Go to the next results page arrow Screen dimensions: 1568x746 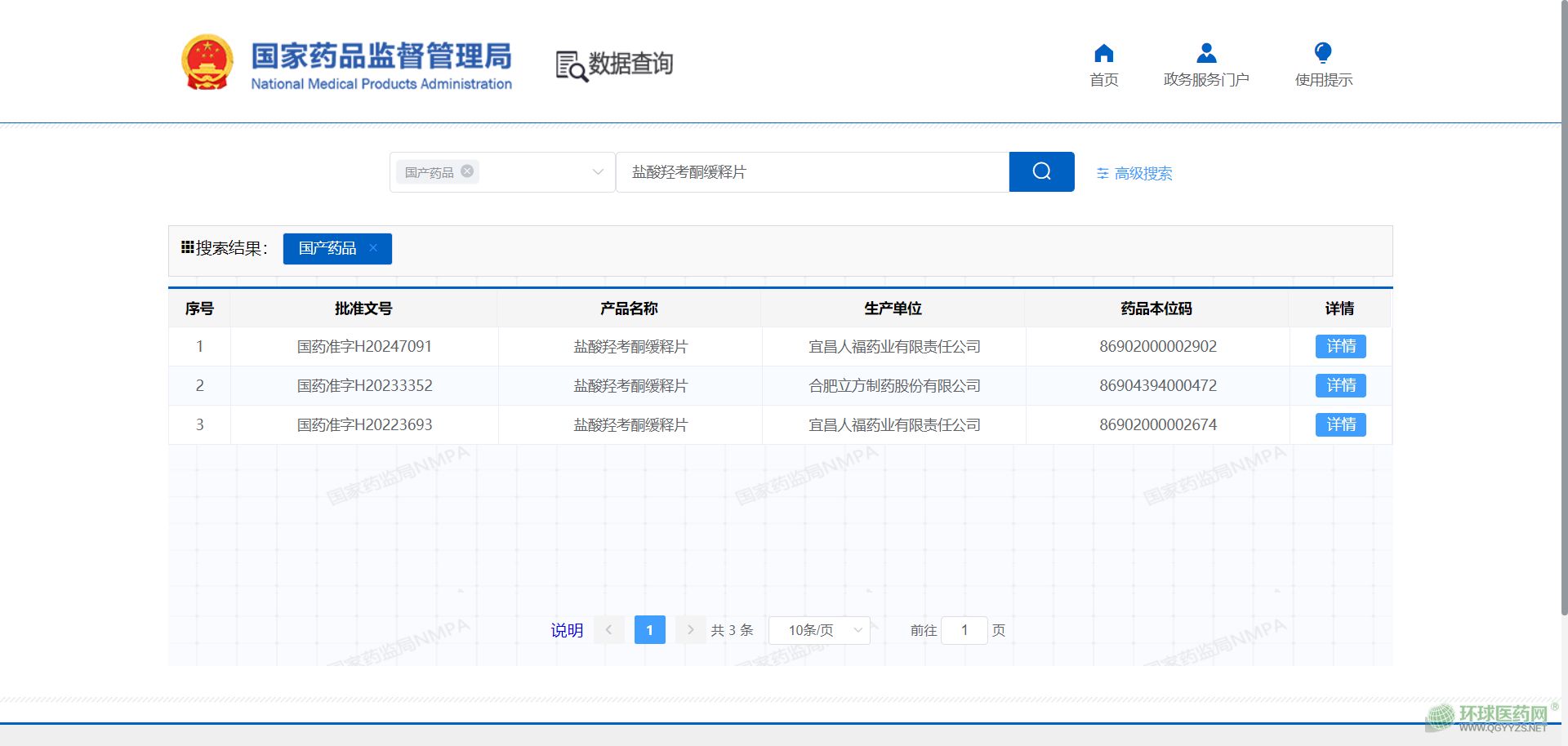[690, 630]
